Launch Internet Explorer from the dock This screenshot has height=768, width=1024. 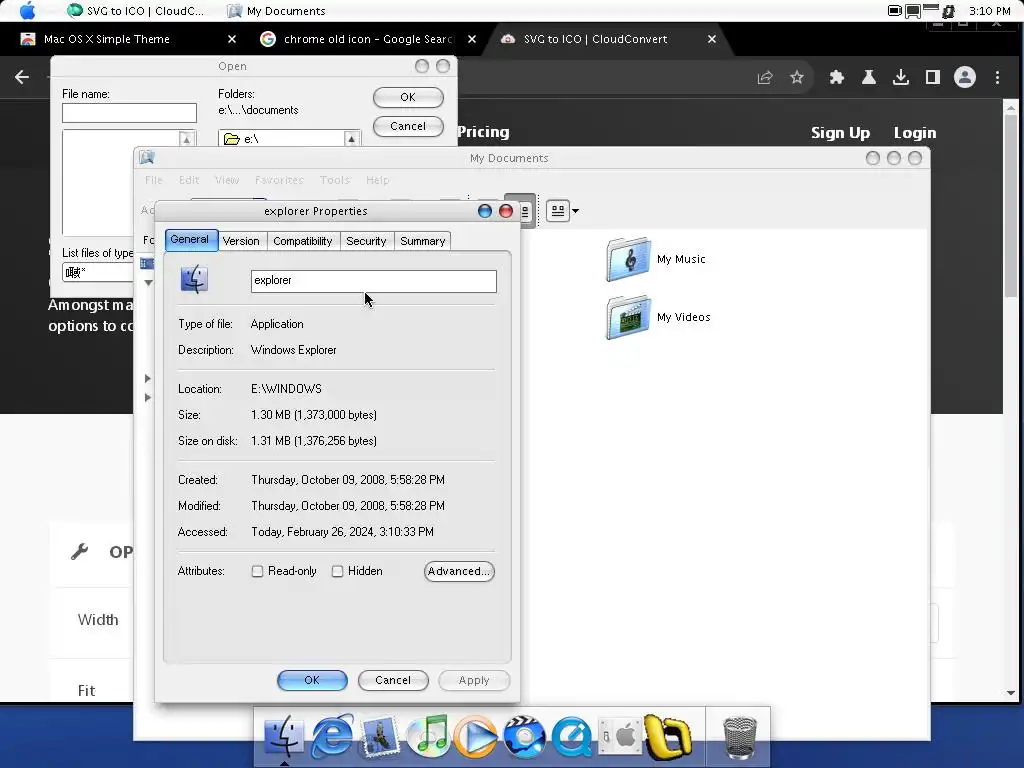point(332,737)
